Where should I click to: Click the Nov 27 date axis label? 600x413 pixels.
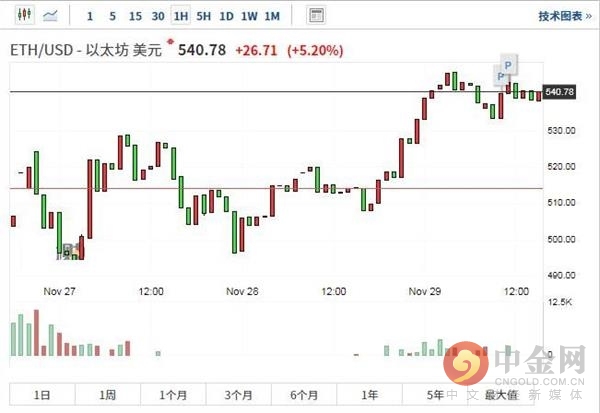coord(59,291)
